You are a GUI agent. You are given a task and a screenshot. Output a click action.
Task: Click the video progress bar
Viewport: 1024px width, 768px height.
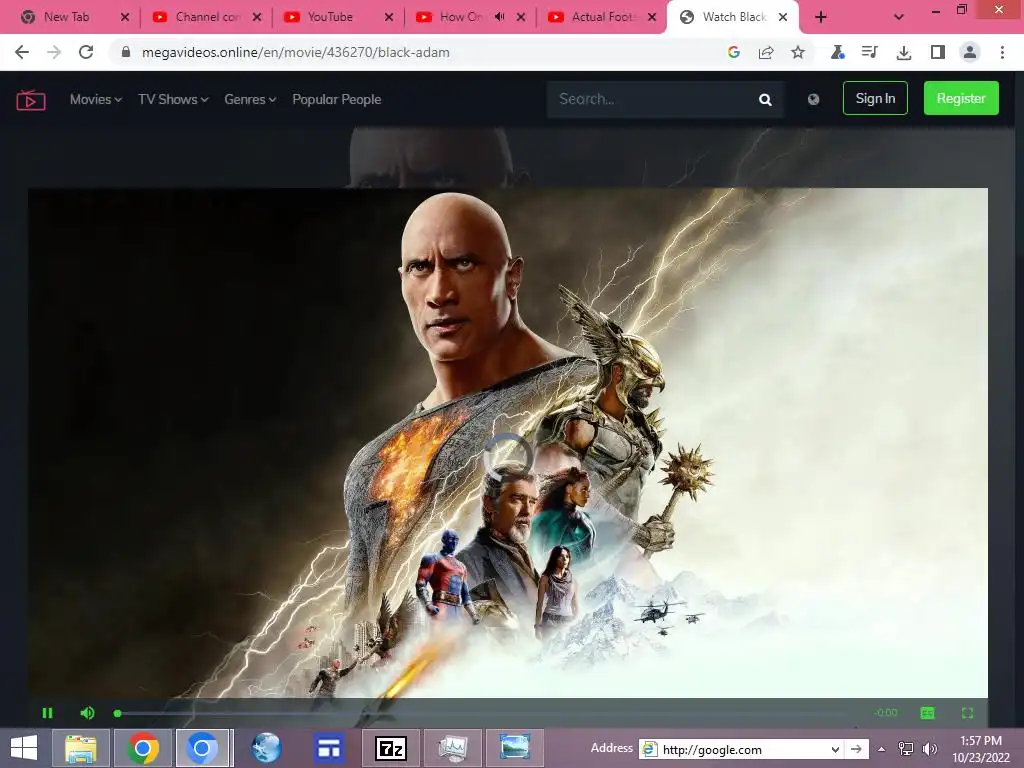click(490, 713)
